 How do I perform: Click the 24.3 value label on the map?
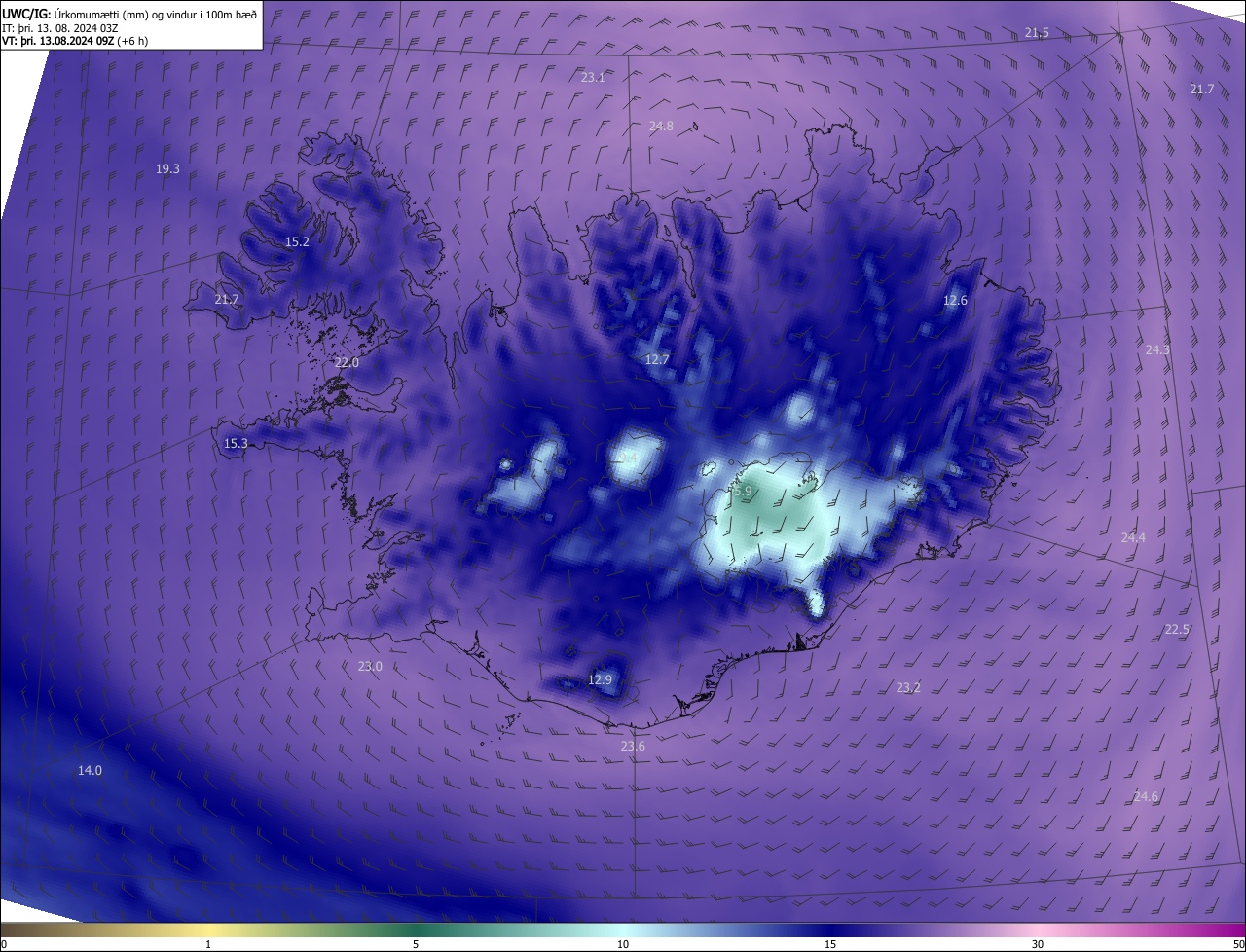[1157, 349]
